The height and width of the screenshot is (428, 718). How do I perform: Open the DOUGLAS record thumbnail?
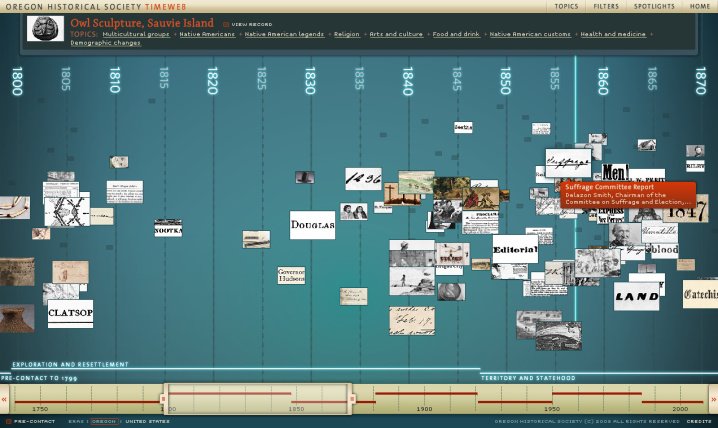pos(312,225)
